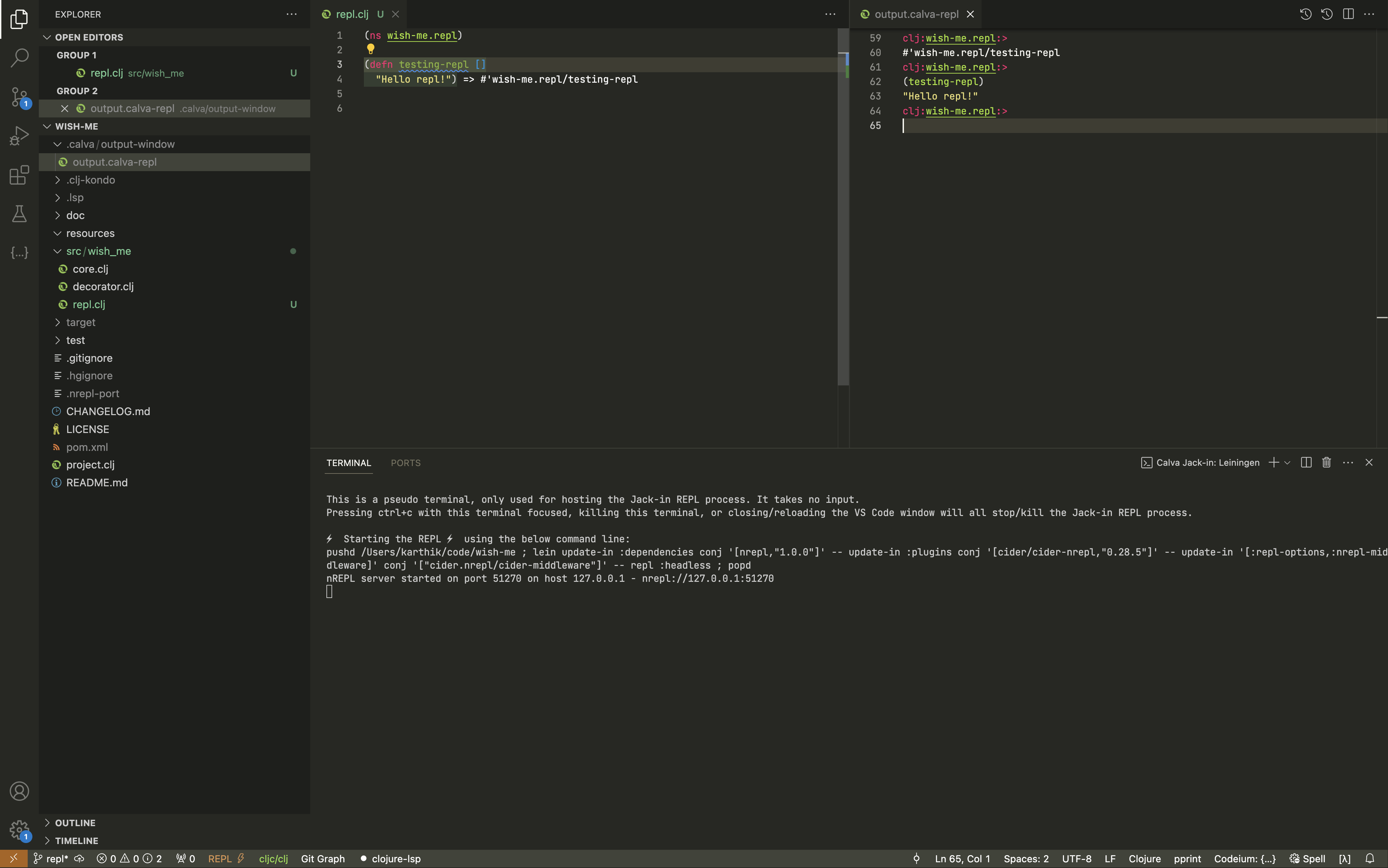Click Ln 65, Col 1 cursor position

(x=962, y=859)
